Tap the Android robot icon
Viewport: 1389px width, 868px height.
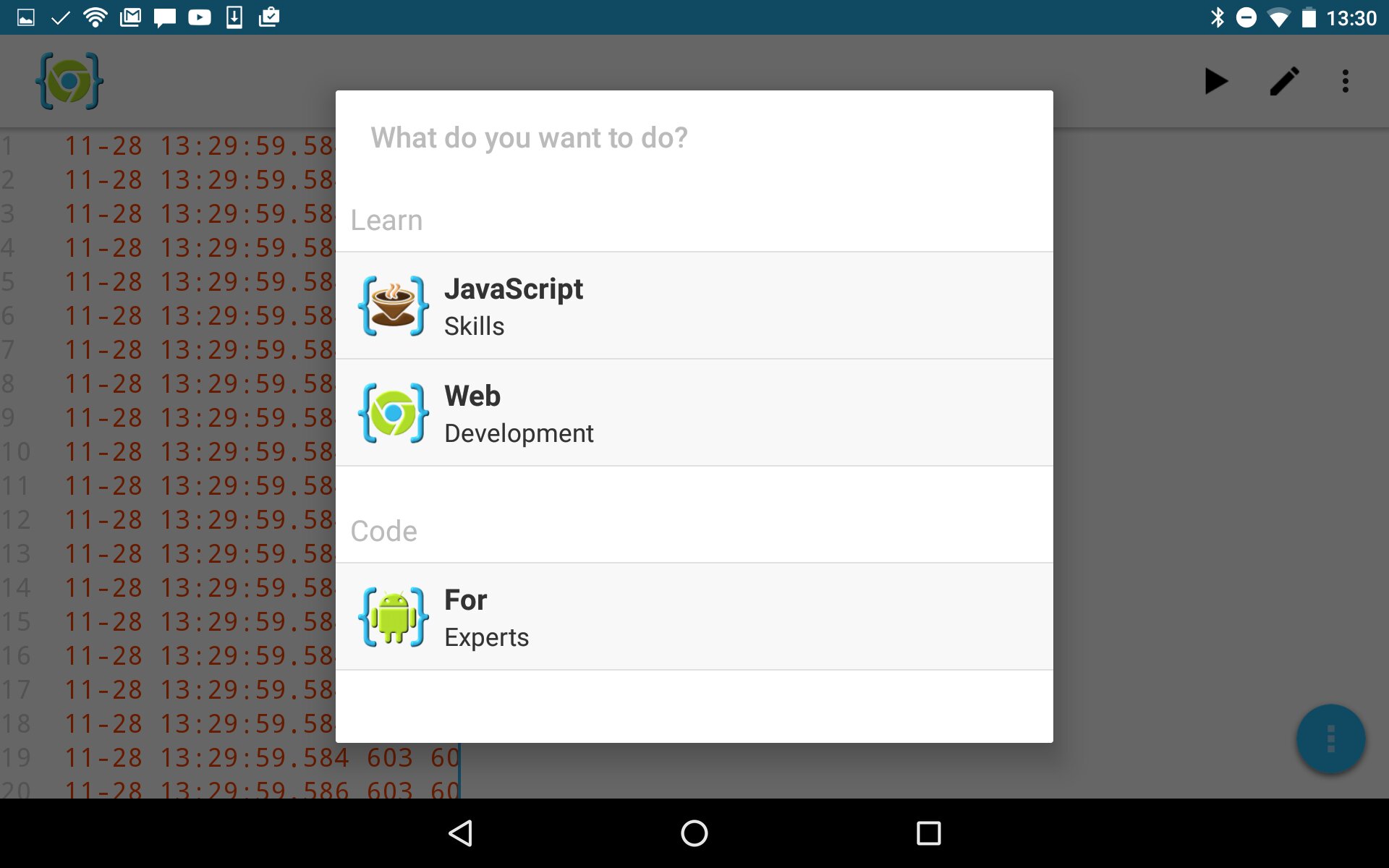click(394, 617)
